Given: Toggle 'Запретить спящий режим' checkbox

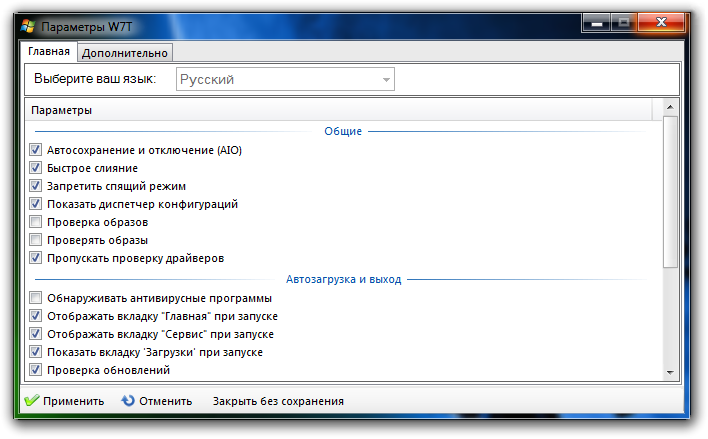Looking at the screenshot, I should tap(36, 186).
